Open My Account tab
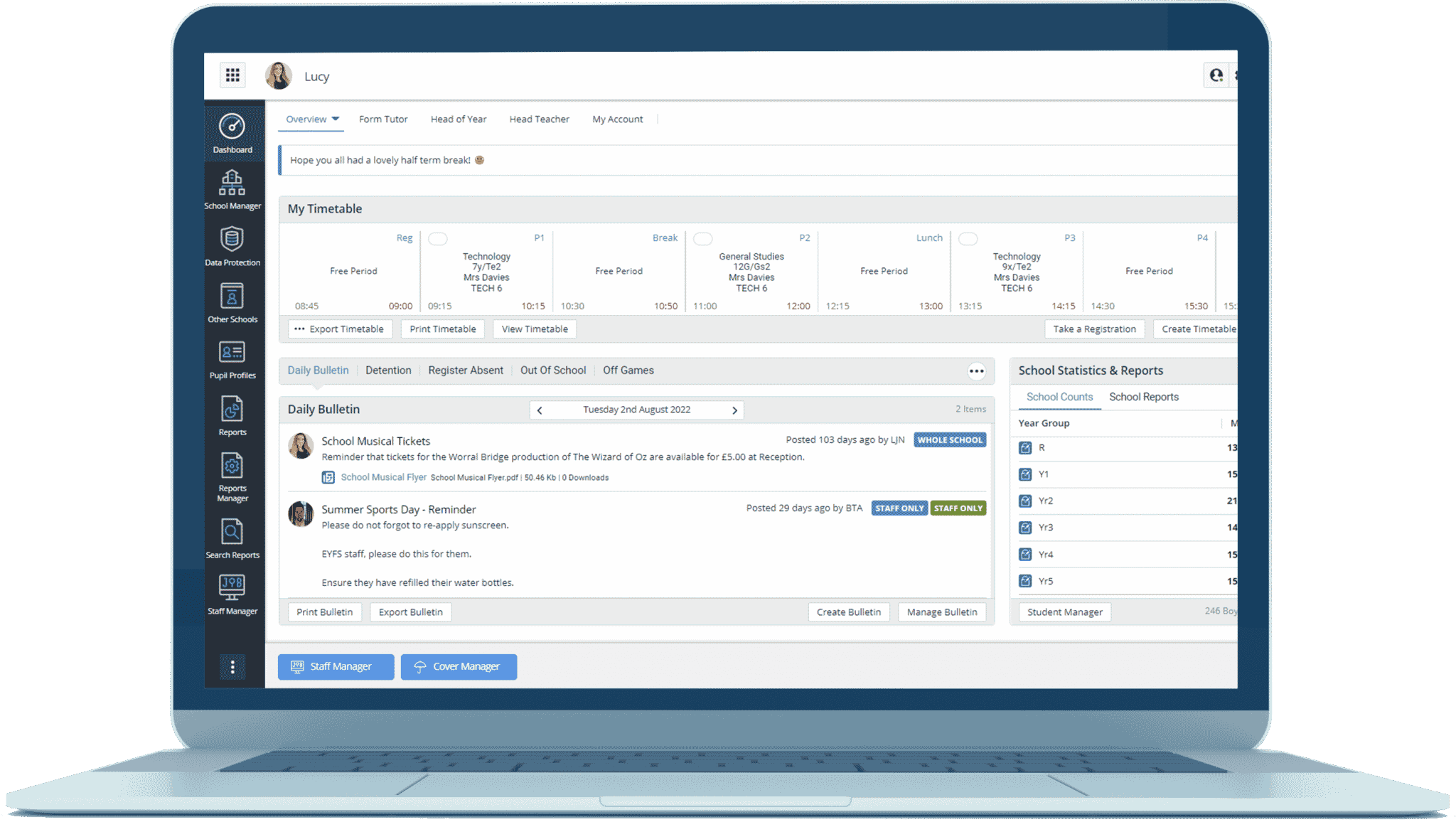This screenshot has width=1456, height=822. 618,119
